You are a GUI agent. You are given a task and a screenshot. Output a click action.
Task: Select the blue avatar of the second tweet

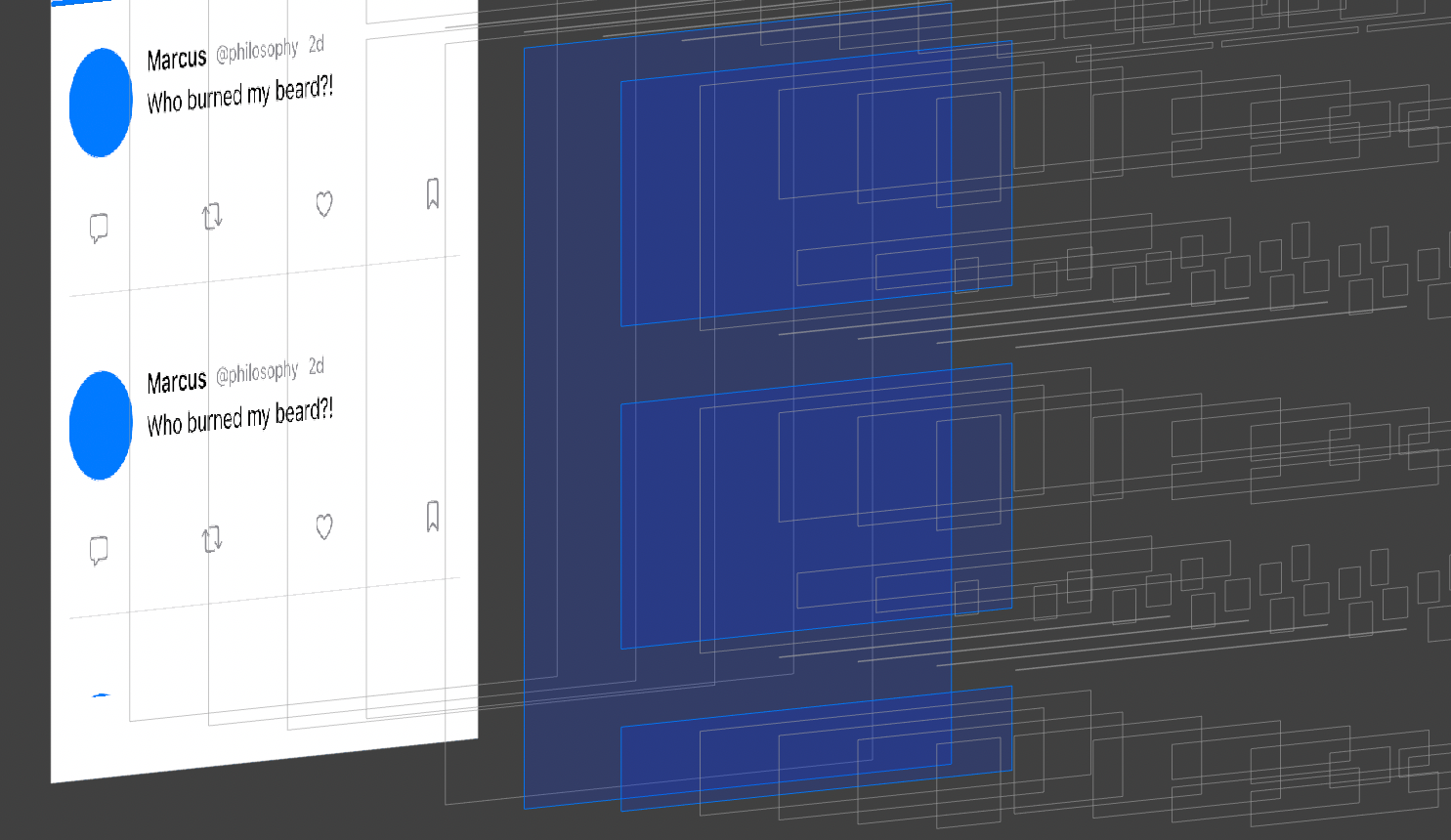(101, 425)
